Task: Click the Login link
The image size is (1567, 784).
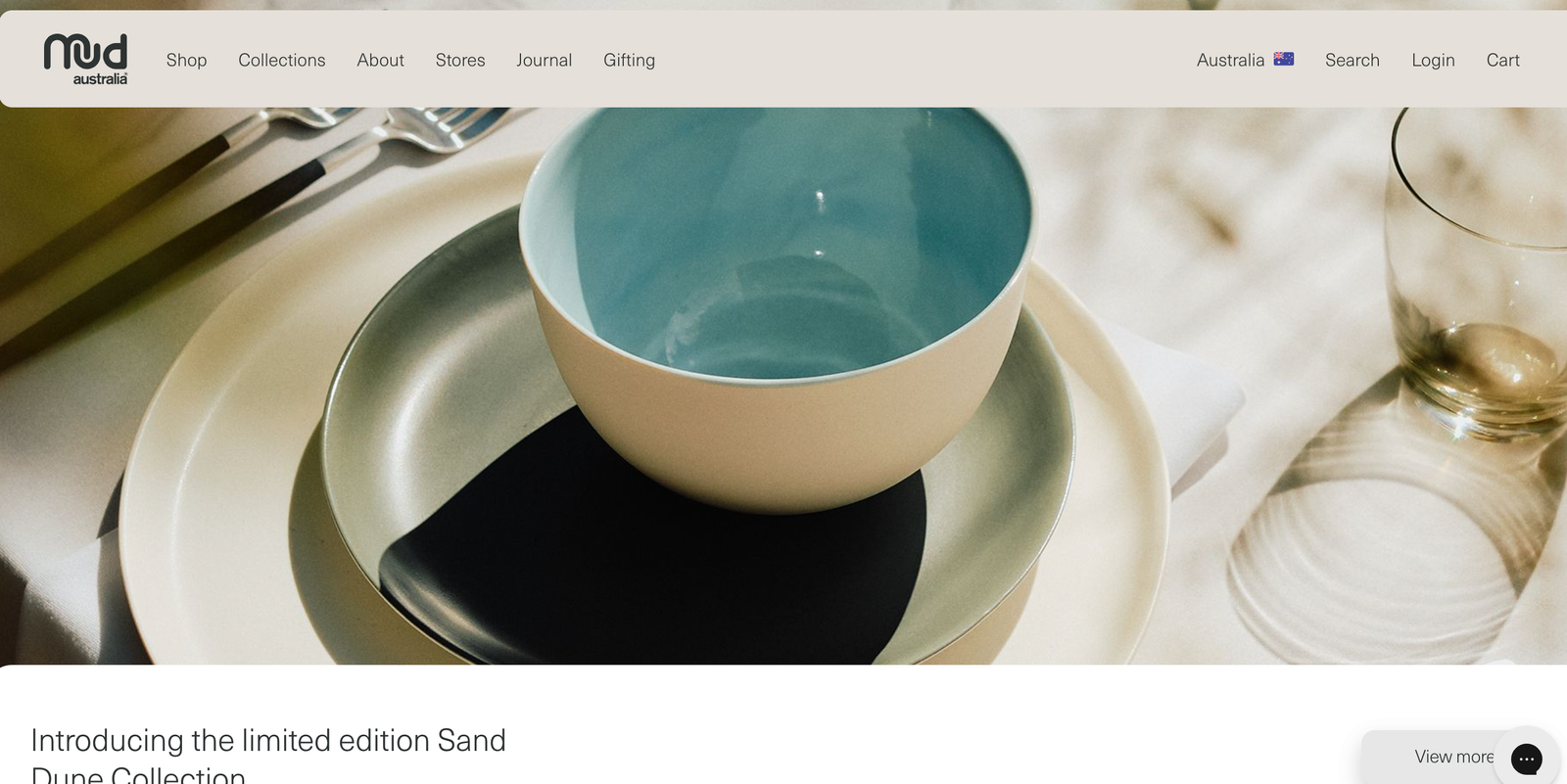Action: pos(1433,60)
